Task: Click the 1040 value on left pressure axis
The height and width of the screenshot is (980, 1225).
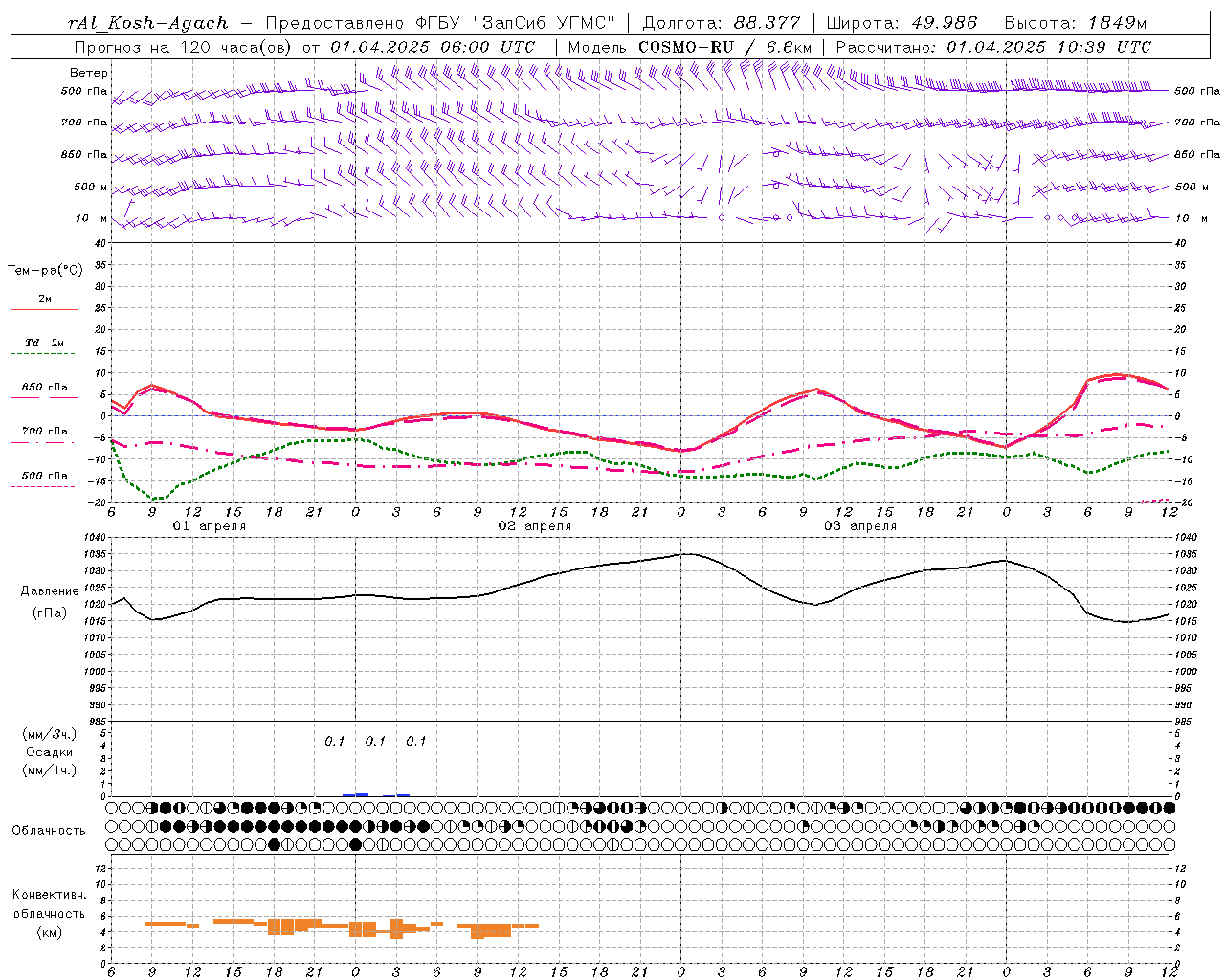Action: tap(95, 538)
